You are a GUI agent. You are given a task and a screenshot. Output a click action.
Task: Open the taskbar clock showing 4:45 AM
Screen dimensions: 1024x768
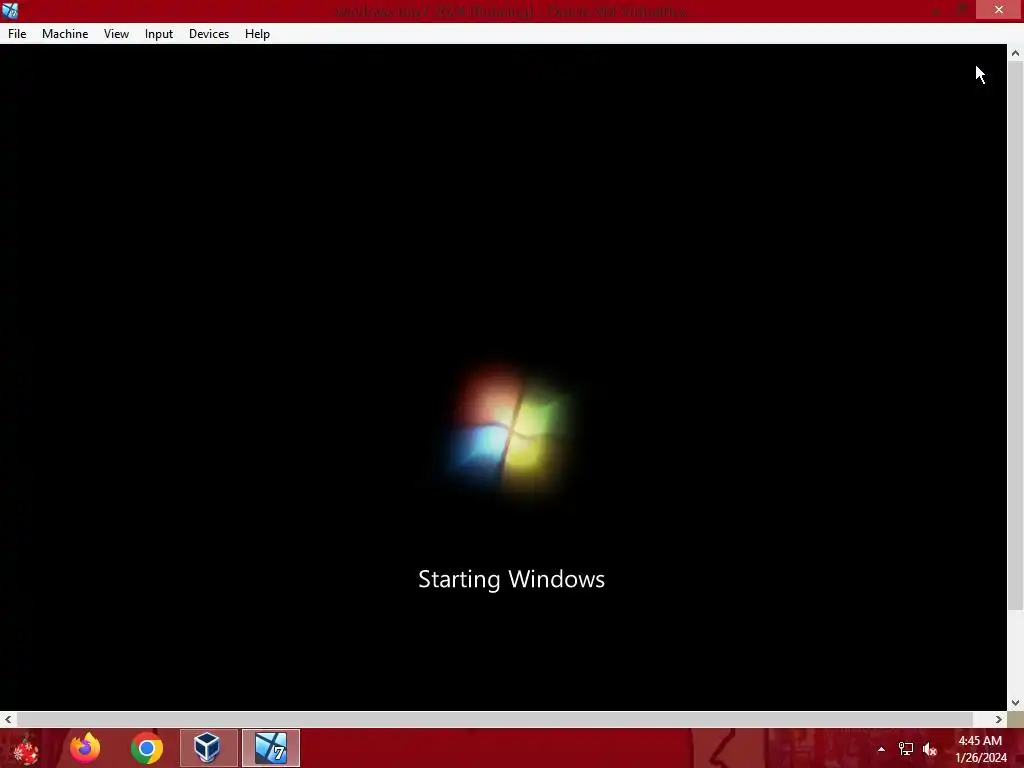click(x=980, y=749)
